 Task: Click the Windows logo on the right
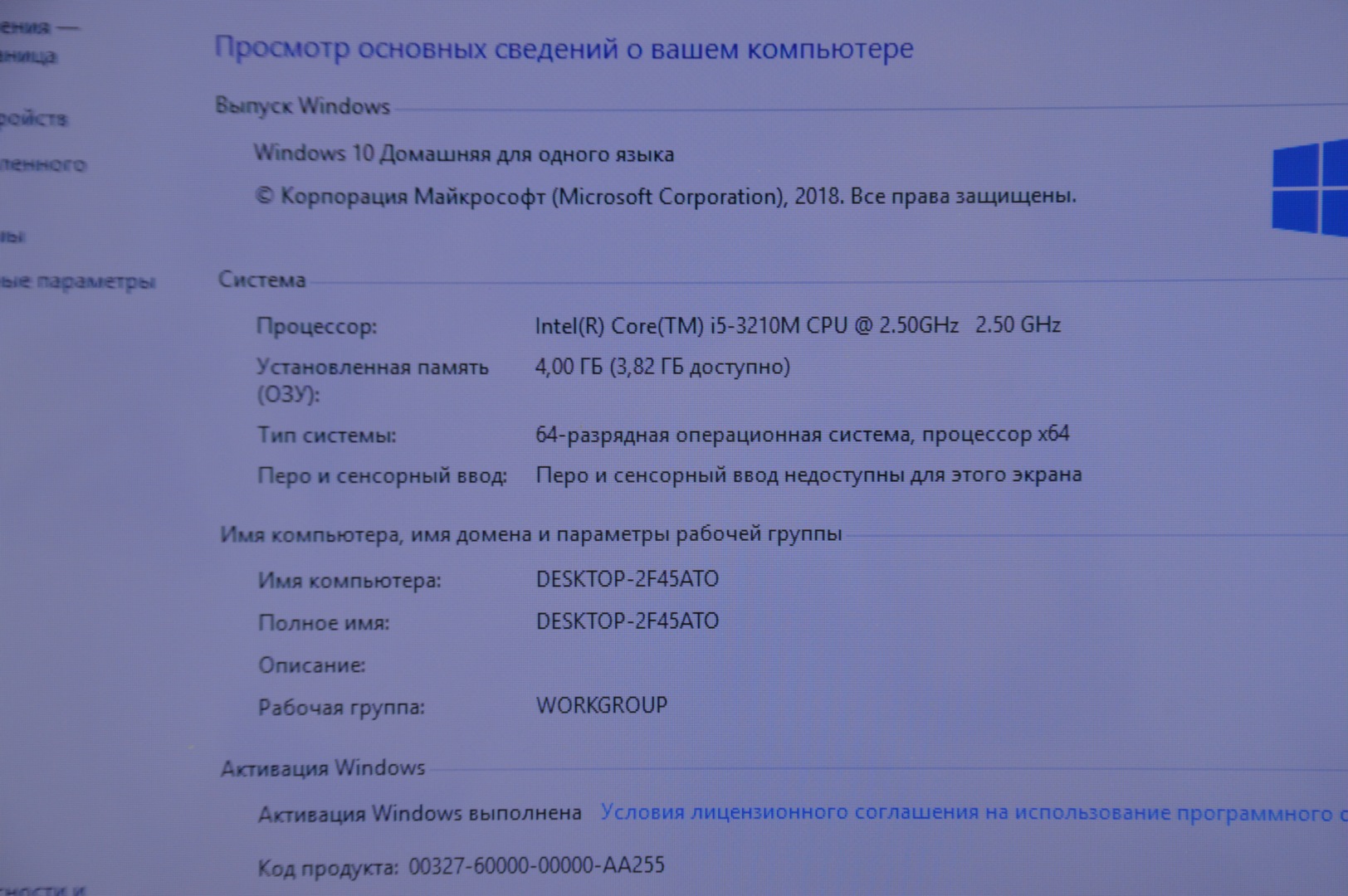pos(1307,188)
